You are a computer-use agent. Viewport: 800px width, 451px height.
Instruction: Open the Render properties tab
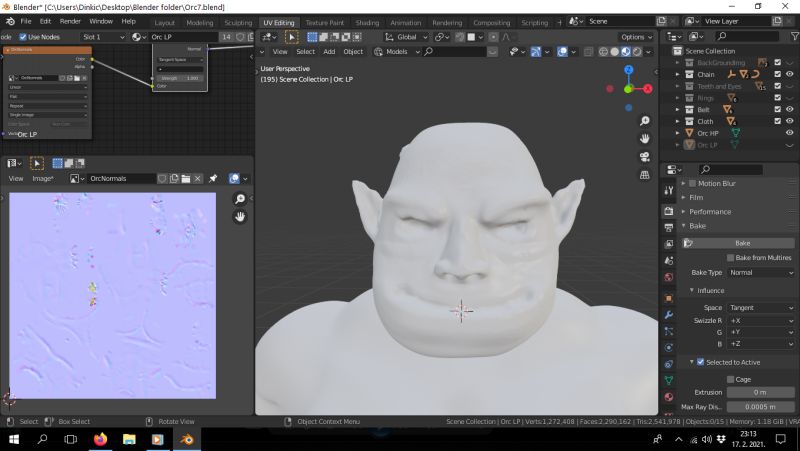pyautogui.click(x=669, y=211)
